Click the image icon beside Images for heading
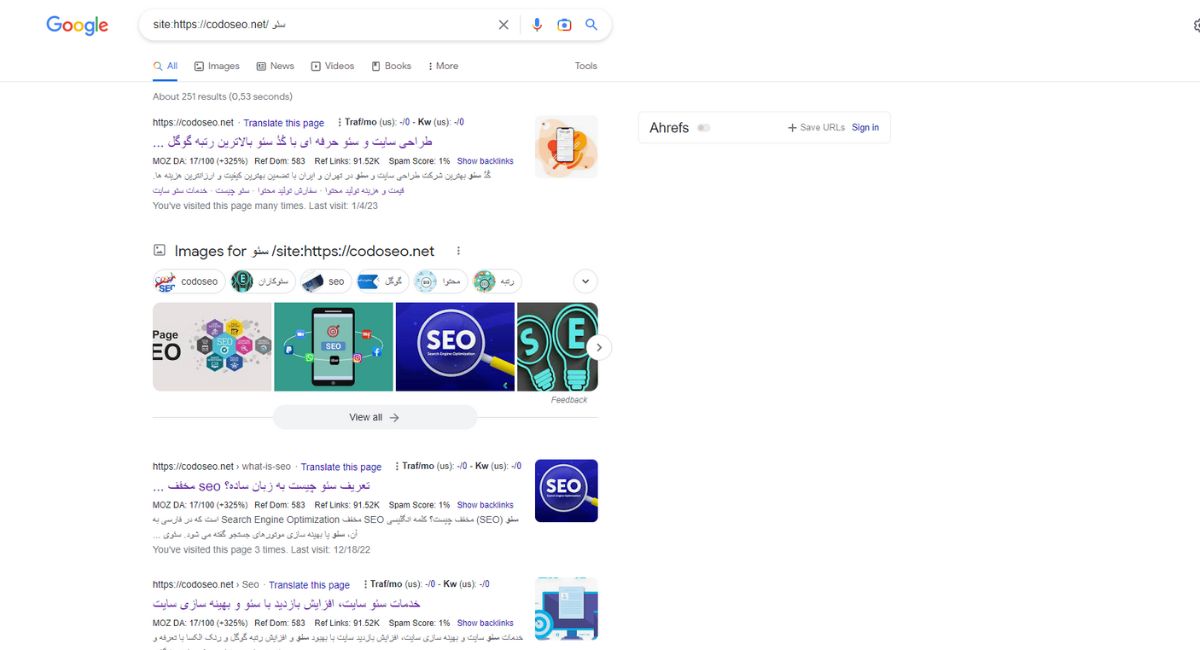Image resolution: width=1200 pixels, height=650 pixels. point(159,251)
